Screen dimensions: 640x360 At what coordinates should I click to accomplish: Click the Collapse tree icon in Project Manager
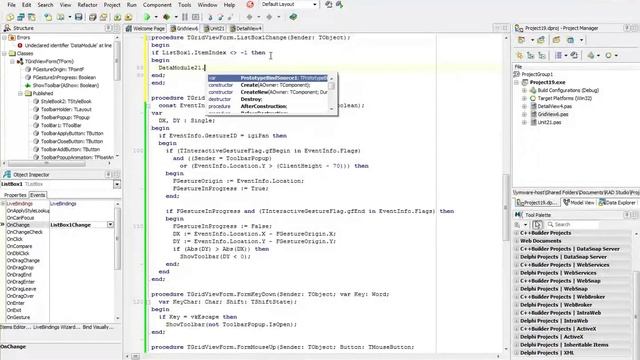(542, 56)
